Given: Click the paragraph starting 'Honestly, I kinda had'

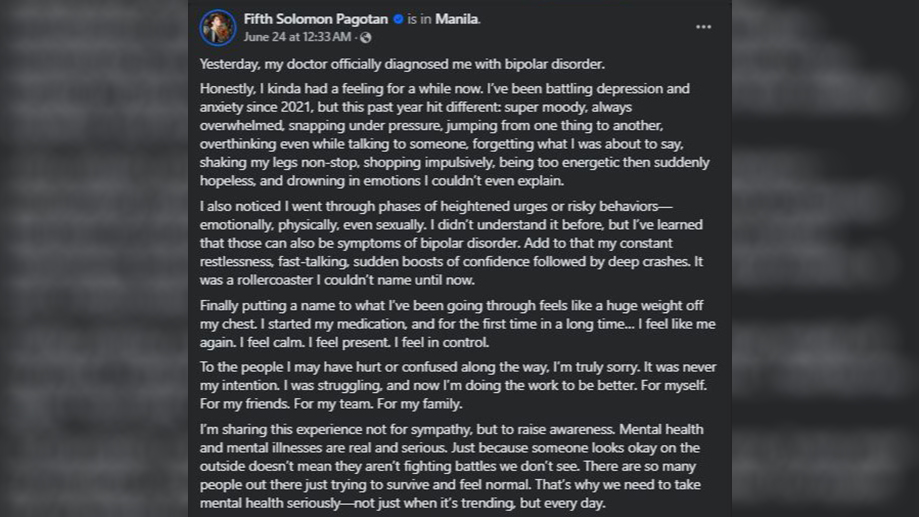Looking at the screenshot, I should pos(455,135).
